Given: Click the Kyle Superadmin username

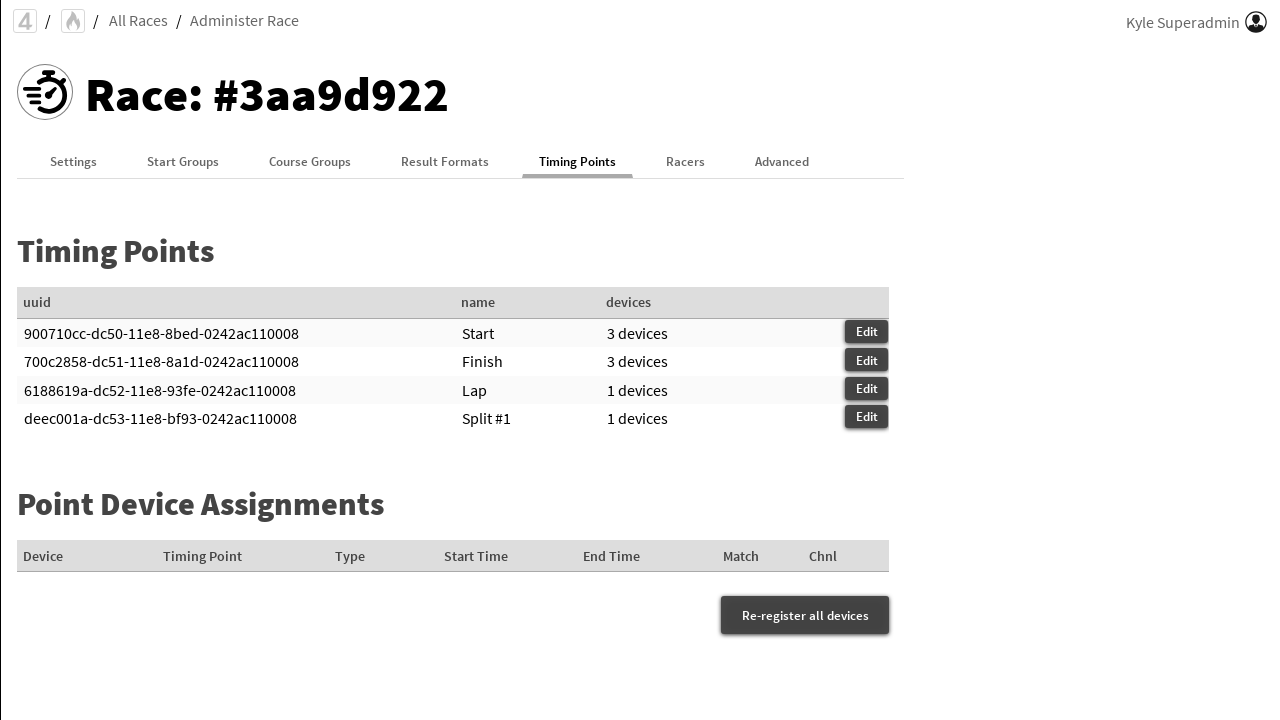Looking at the screenshot, I should pos(1182,23).
